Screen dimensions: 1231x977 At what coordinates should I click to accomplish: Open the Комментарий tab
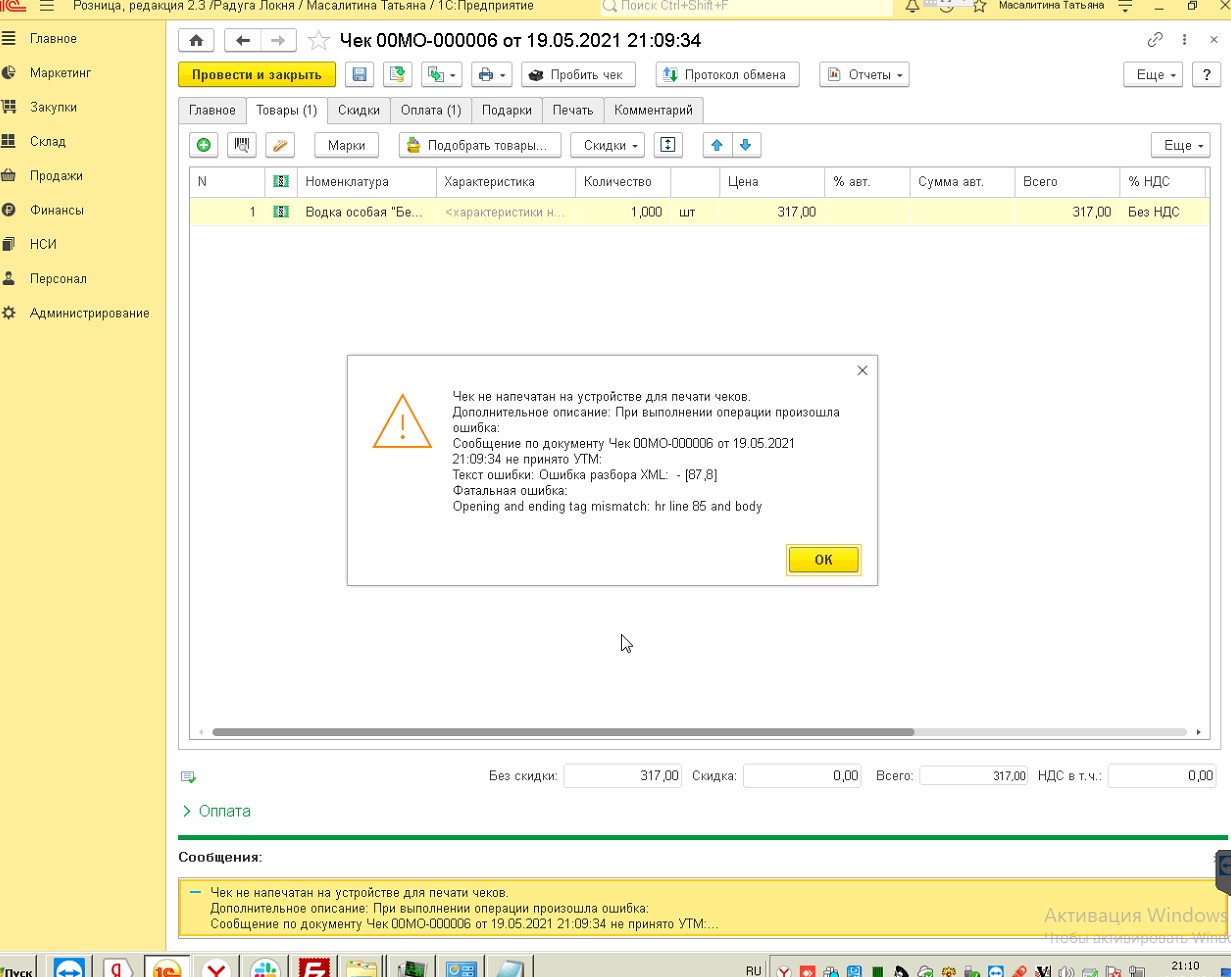click(x=653, y=110)
